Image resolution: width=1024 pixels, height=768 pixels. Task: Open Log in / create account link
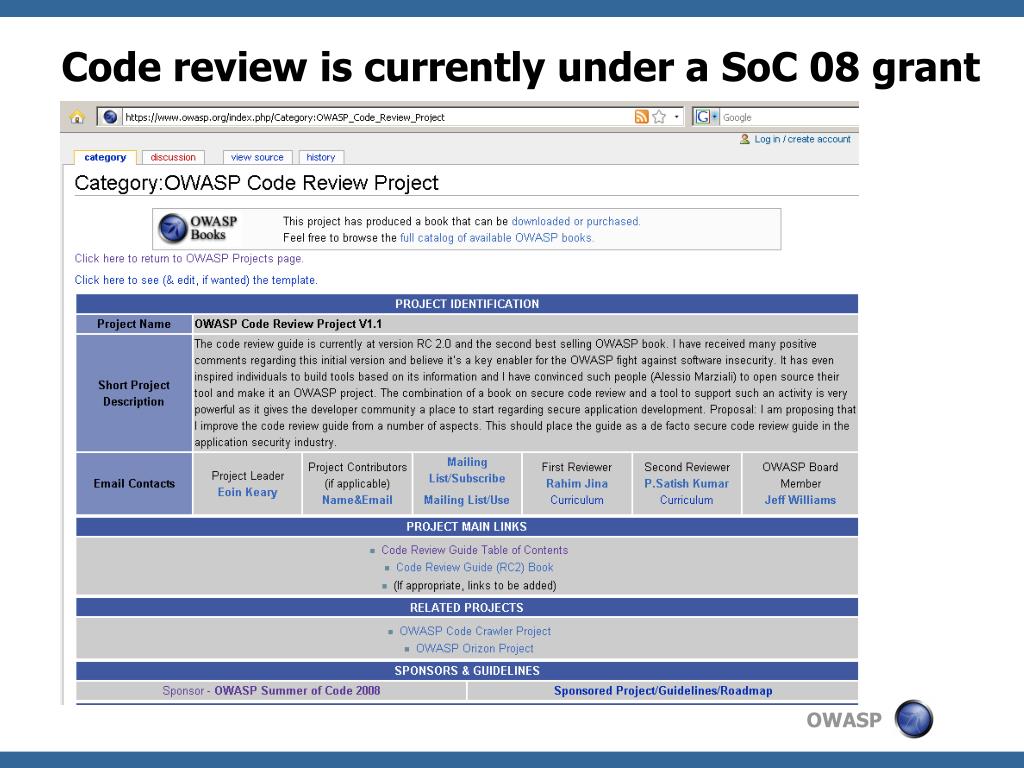[x=802, y=139]
